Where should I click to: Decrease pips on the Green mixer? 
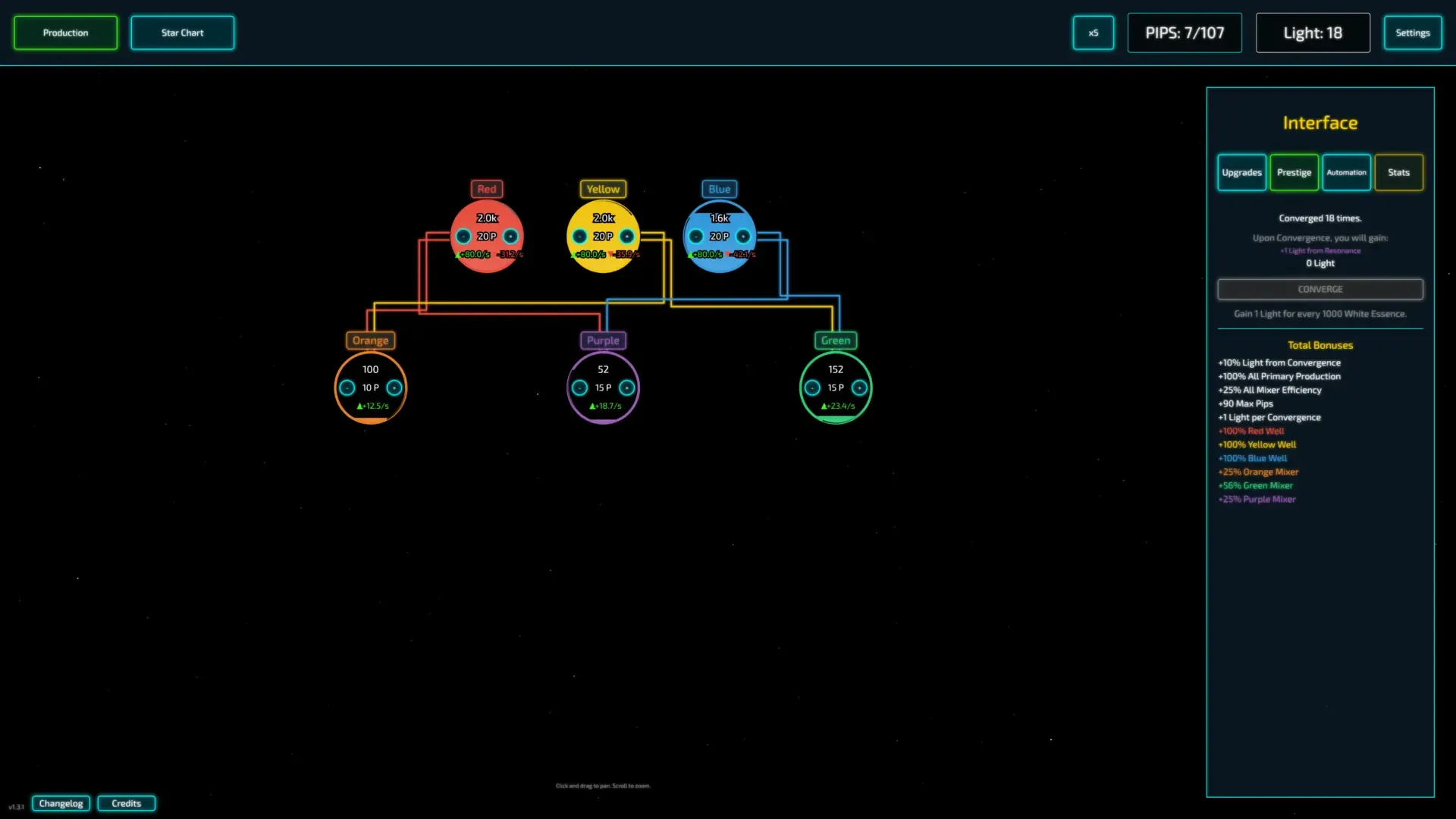pyautogui.click(x=812, y=388)
